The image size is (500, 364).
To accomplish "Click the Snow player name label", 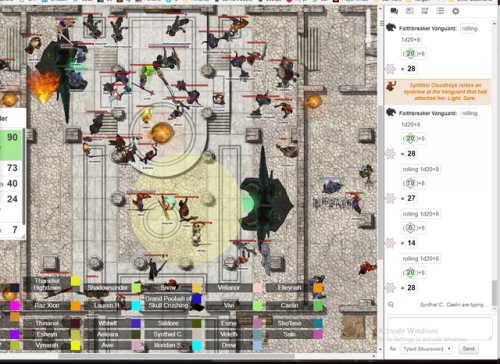I will tap(168, 287).
